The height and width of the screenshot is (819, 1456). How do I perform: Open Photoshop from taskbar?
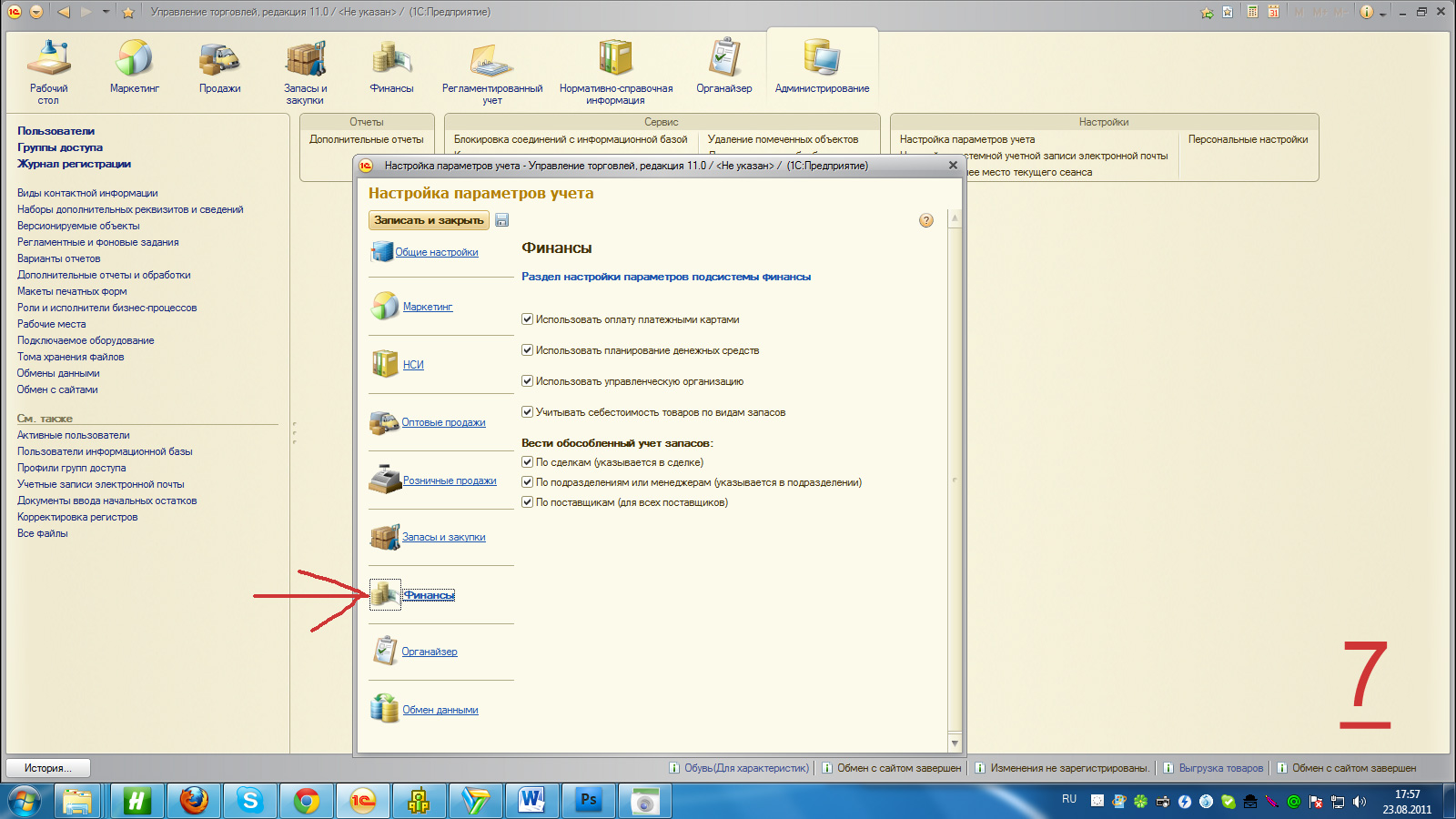click(588, 801)
